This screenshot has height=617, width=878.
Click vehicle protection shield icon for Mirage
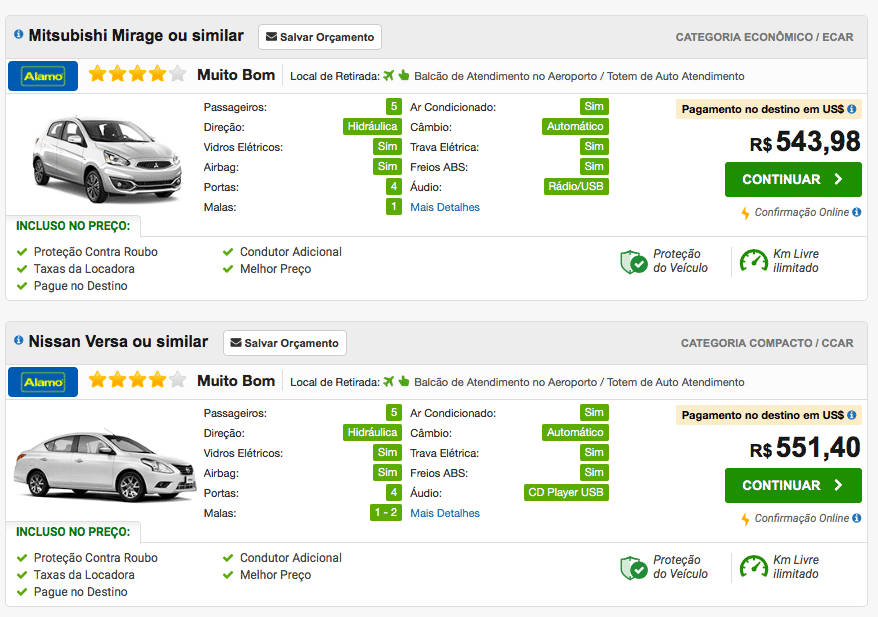[x=634, y=261]
